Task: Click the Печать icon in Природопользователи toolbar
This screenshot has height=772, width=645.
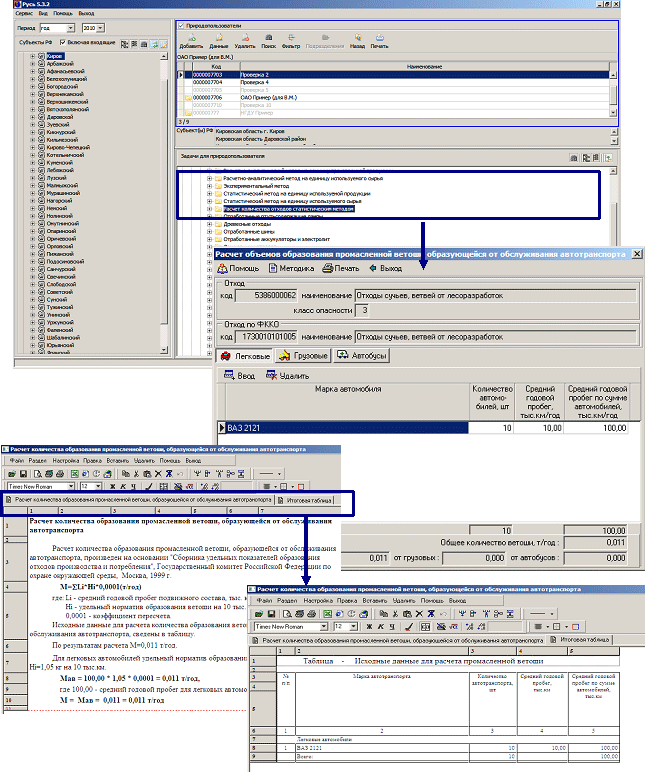Action: pyautogui.click(x=379, y=41)
